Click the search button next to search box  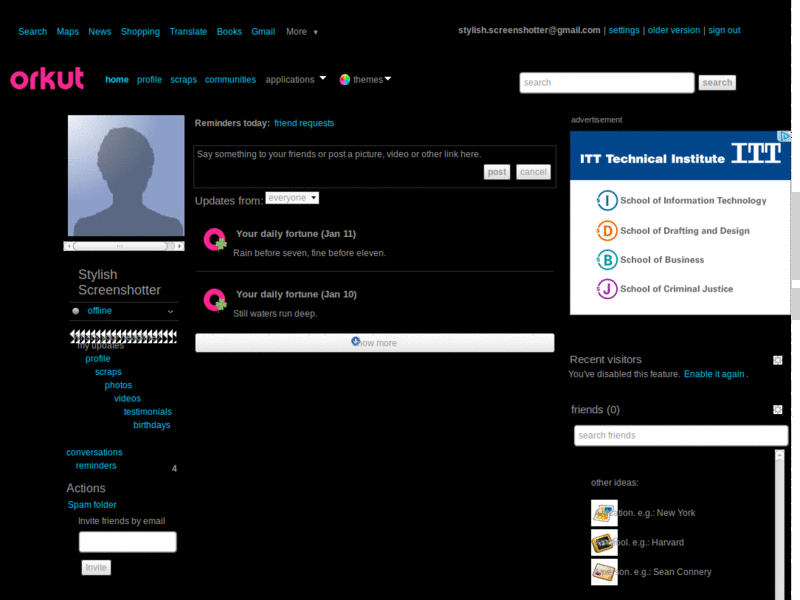pos(717,82)
